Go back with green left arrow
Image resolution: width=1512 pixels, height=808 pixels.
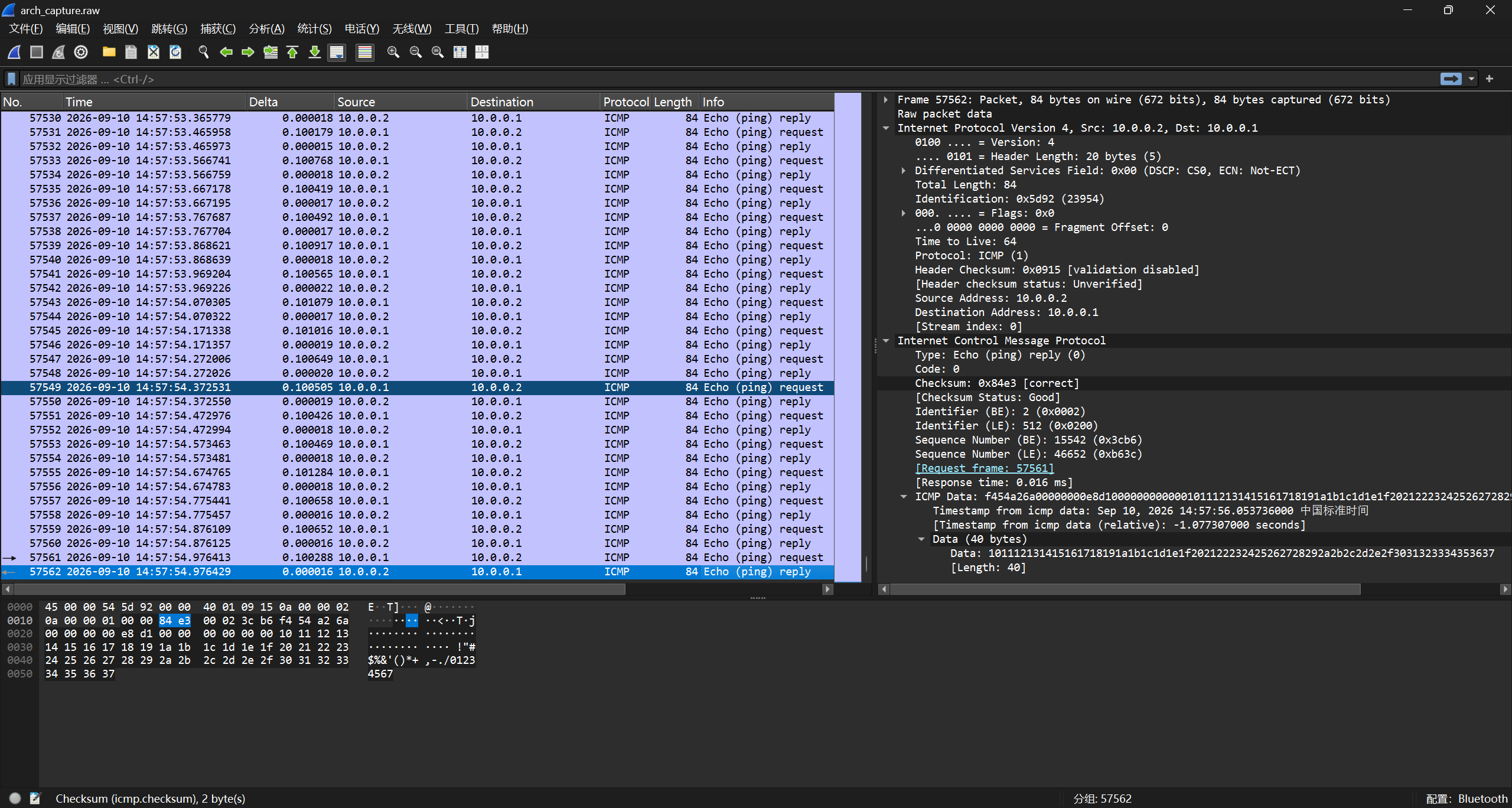tap(226, 52)
